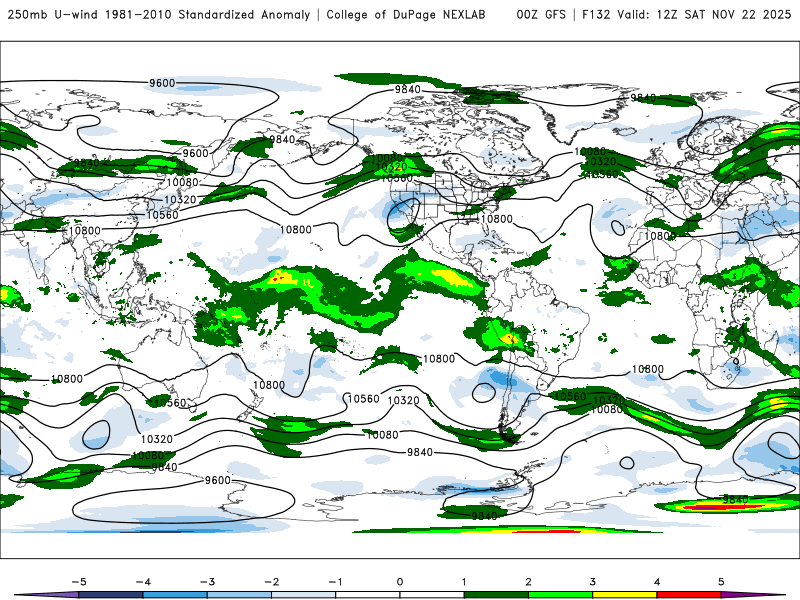Click the "10800" contour label in the central North Pacific
This screenshot has height=600, width=800.
pyautogui.click(x=295, y=230)
